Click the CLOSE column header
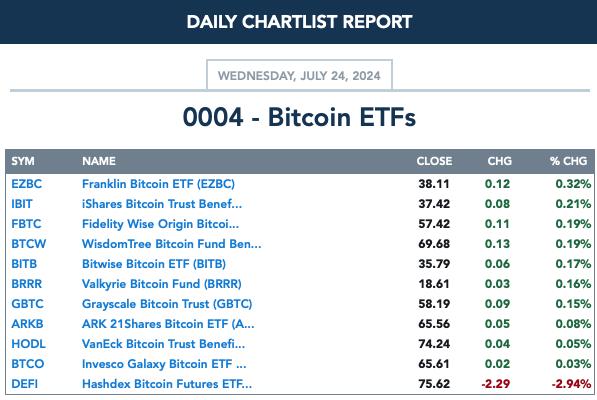597x400 pixels. coord(434,161)
